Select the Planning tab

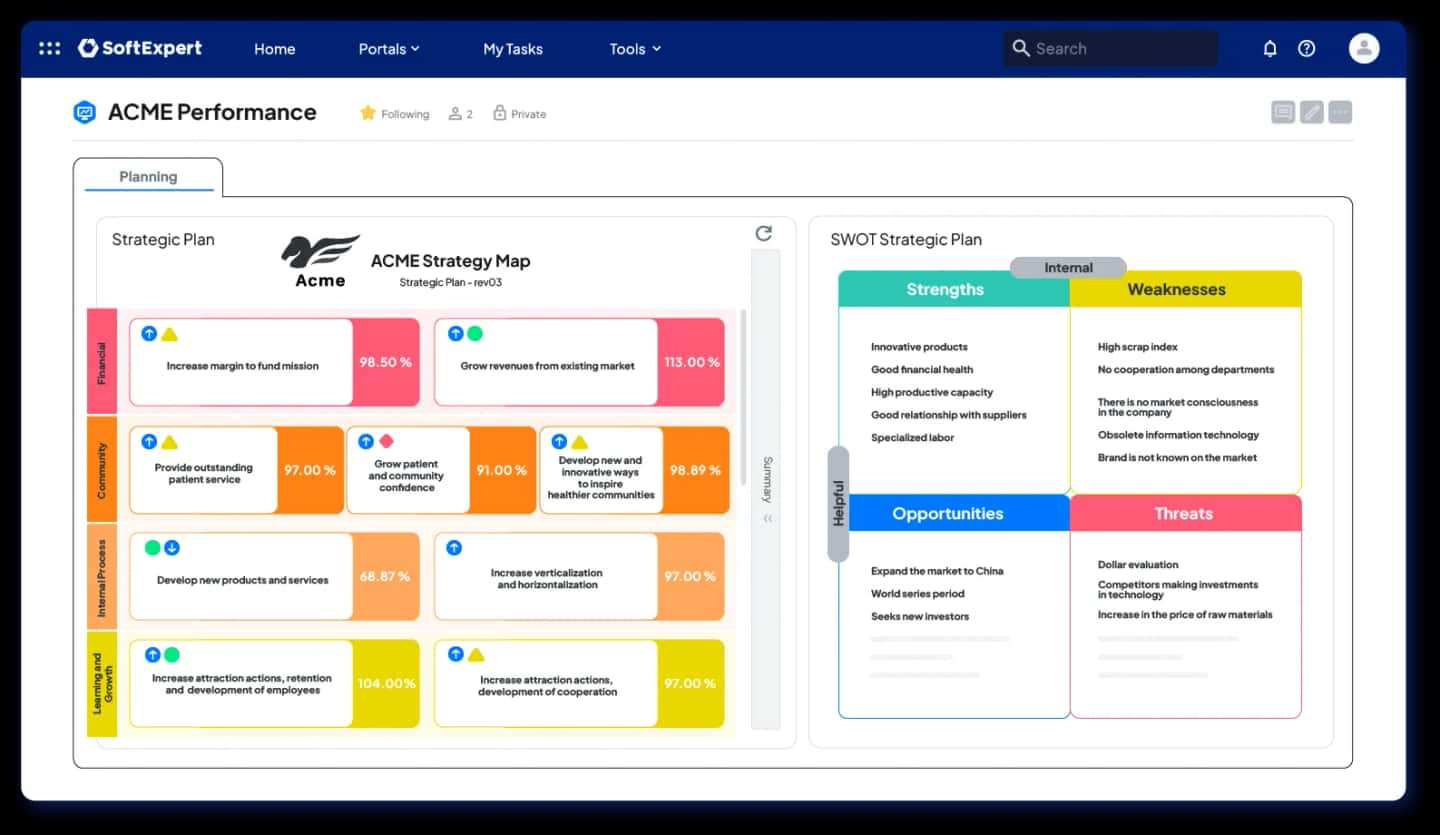pyautogui.click(x=148, y=177)
